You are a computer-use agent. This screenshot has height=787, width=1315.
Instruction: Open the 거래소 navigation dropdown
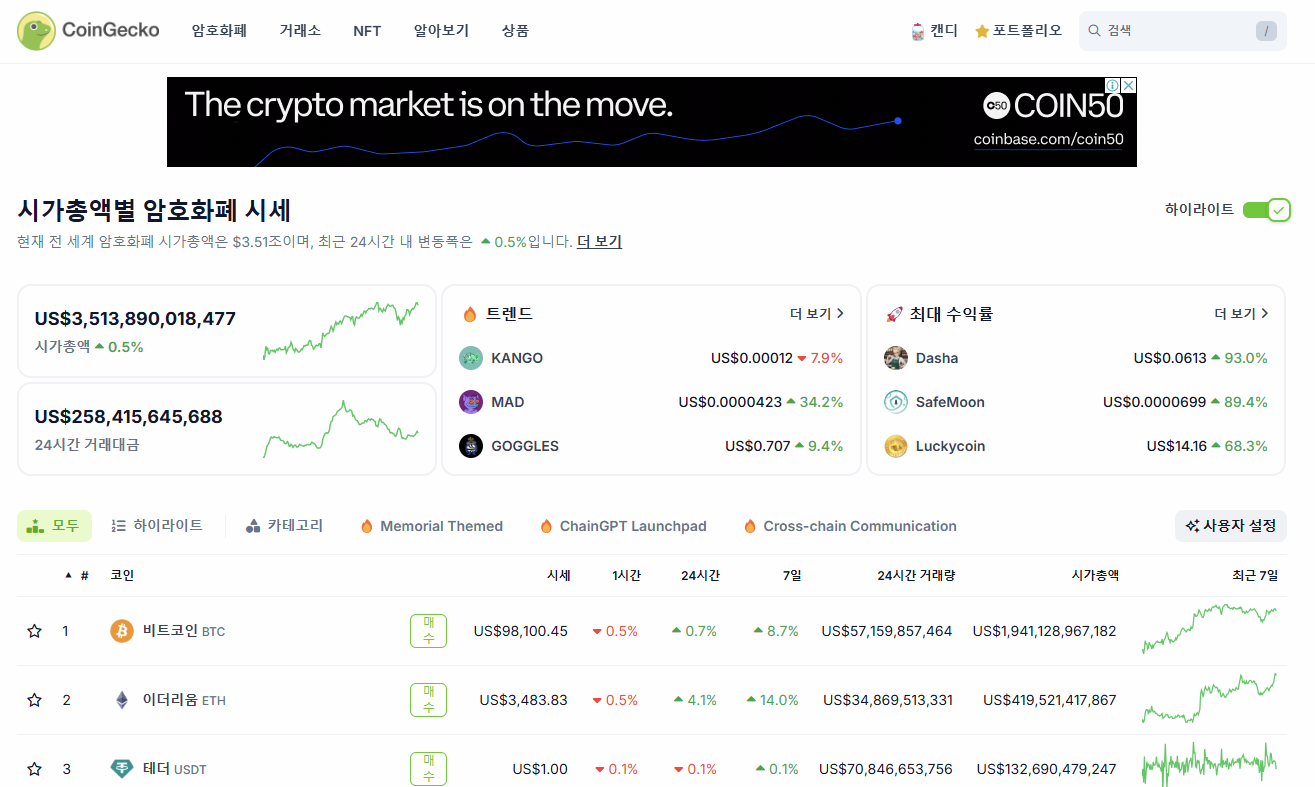coord(300,30)
